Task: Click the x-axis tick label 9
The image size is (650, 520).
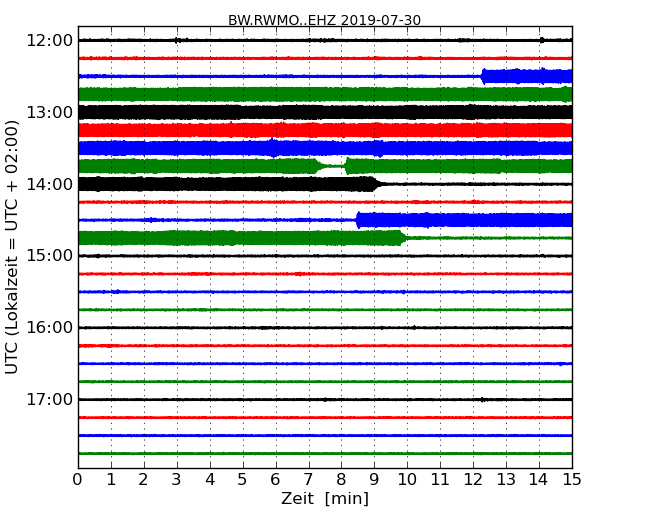Action: (x=374, y=480)
